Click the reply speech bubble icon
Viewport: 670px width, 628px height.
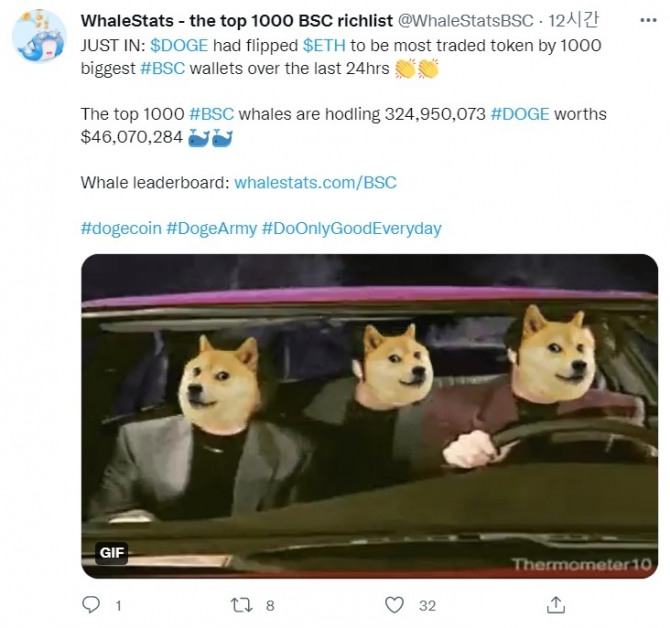tap(91, 605)
